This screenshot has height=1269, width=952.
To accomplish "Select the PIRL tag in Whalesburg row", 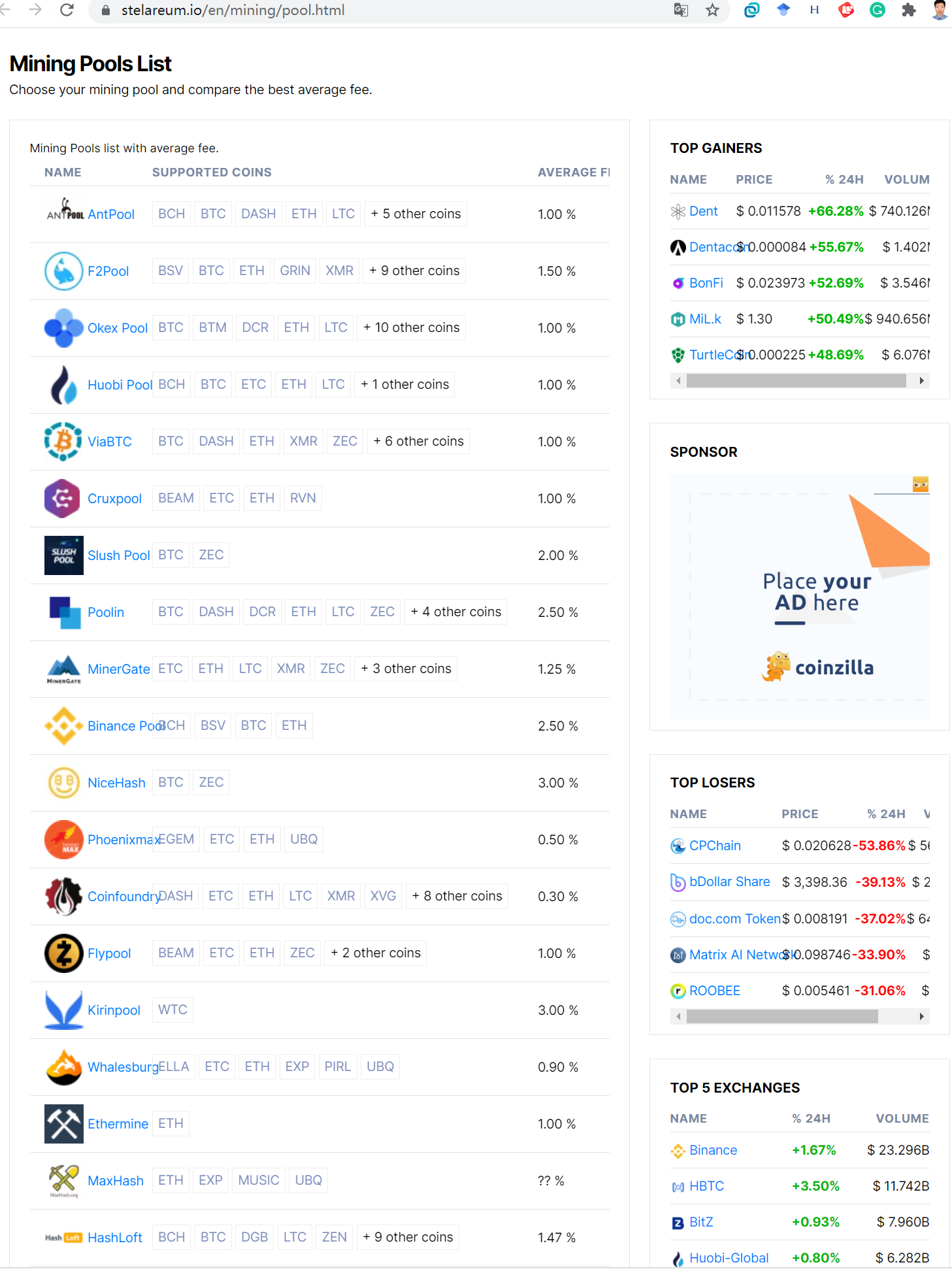I will (338, 1067).
